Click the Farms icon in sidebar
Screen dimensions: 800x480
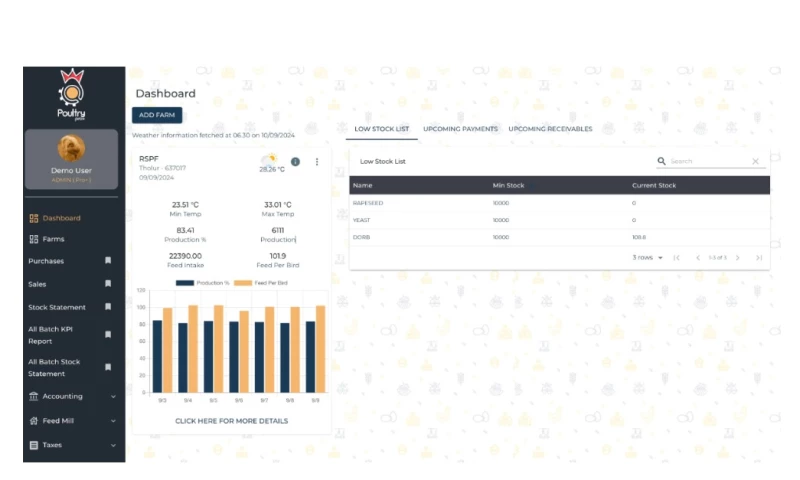click(x=34, y=239)
